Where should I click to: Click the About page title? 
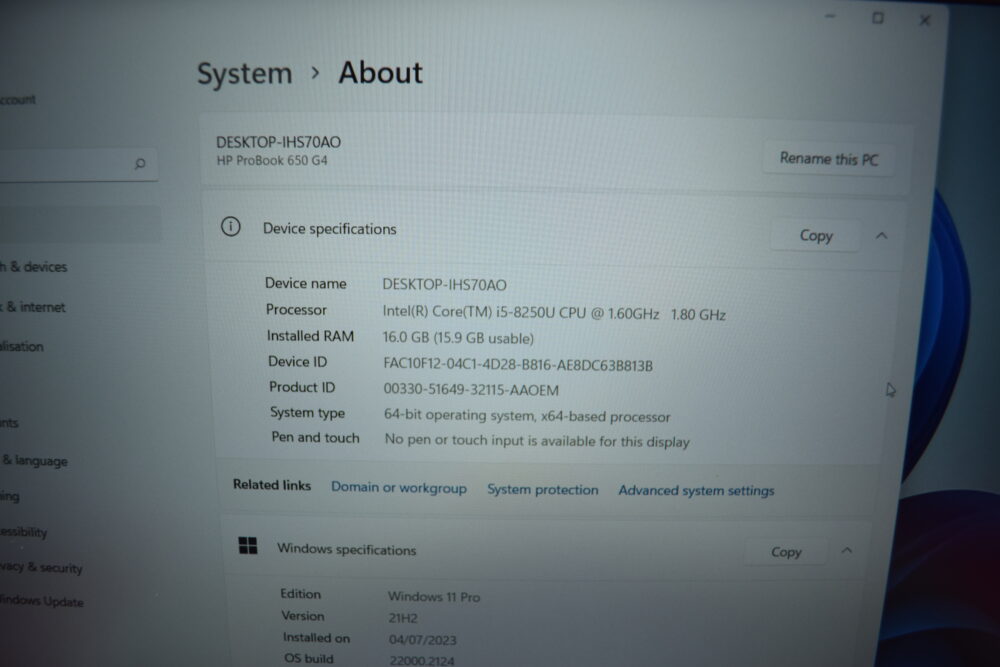coord(381,73)
